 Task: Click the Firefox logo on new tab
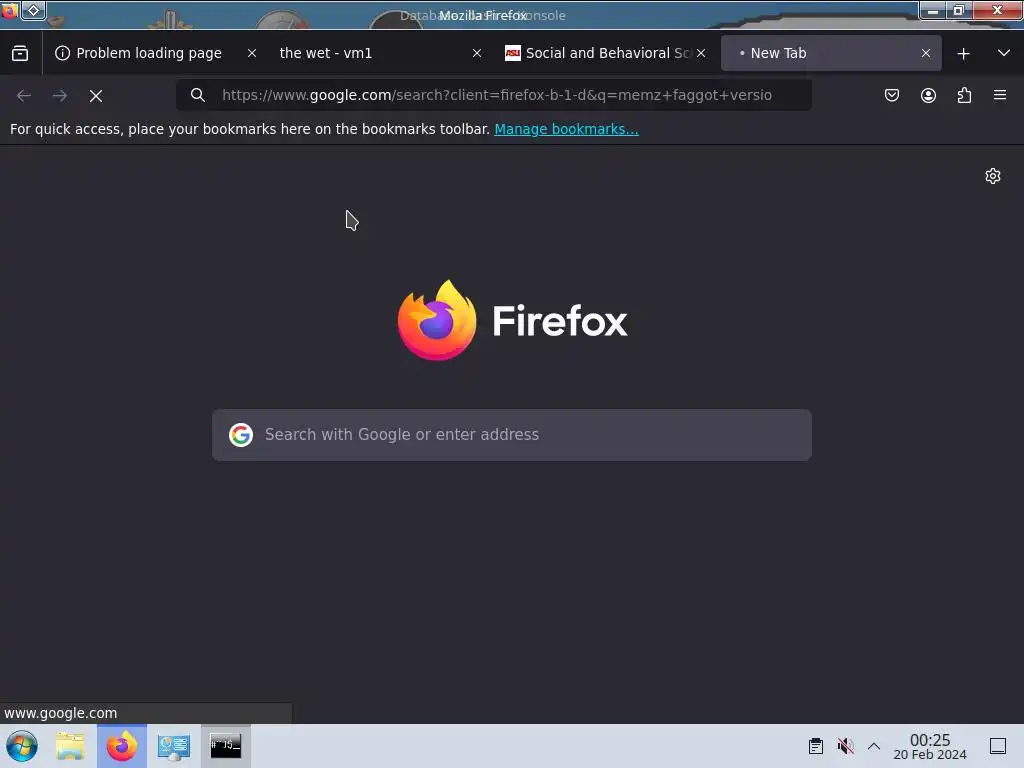437,320
